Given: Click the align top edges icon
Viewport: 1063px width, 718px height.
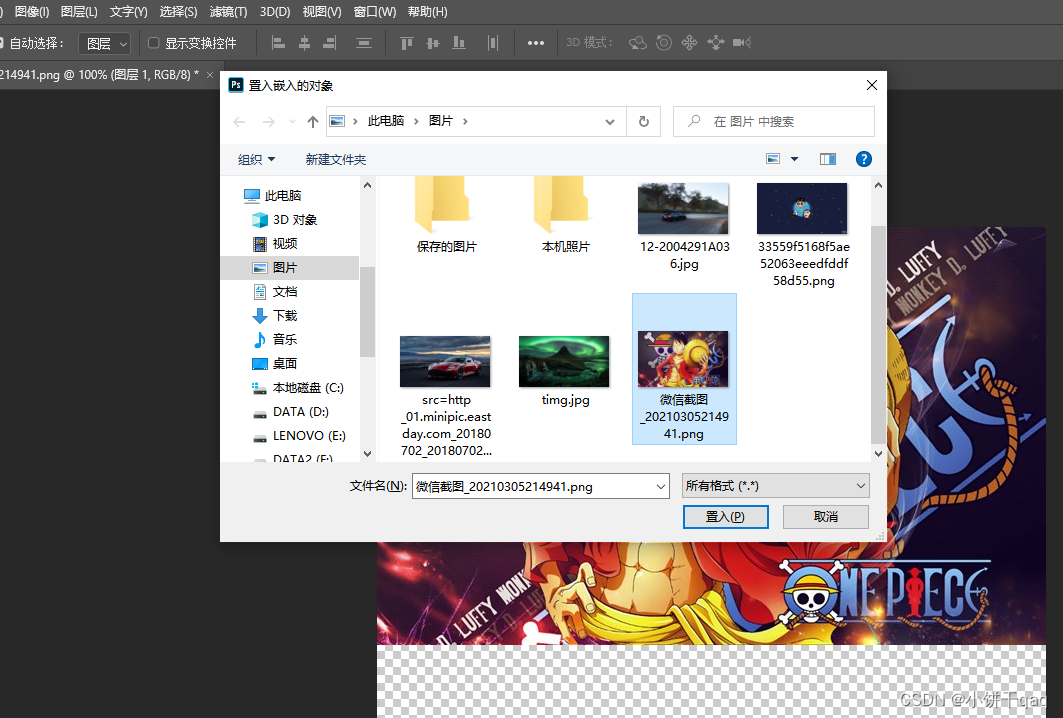Looking at the screenshot, I should (407, 43).
